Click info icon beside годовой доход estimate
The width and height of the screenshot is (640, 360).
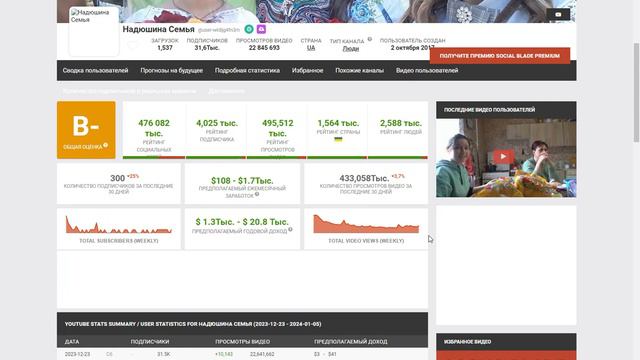tap(290, 230)
